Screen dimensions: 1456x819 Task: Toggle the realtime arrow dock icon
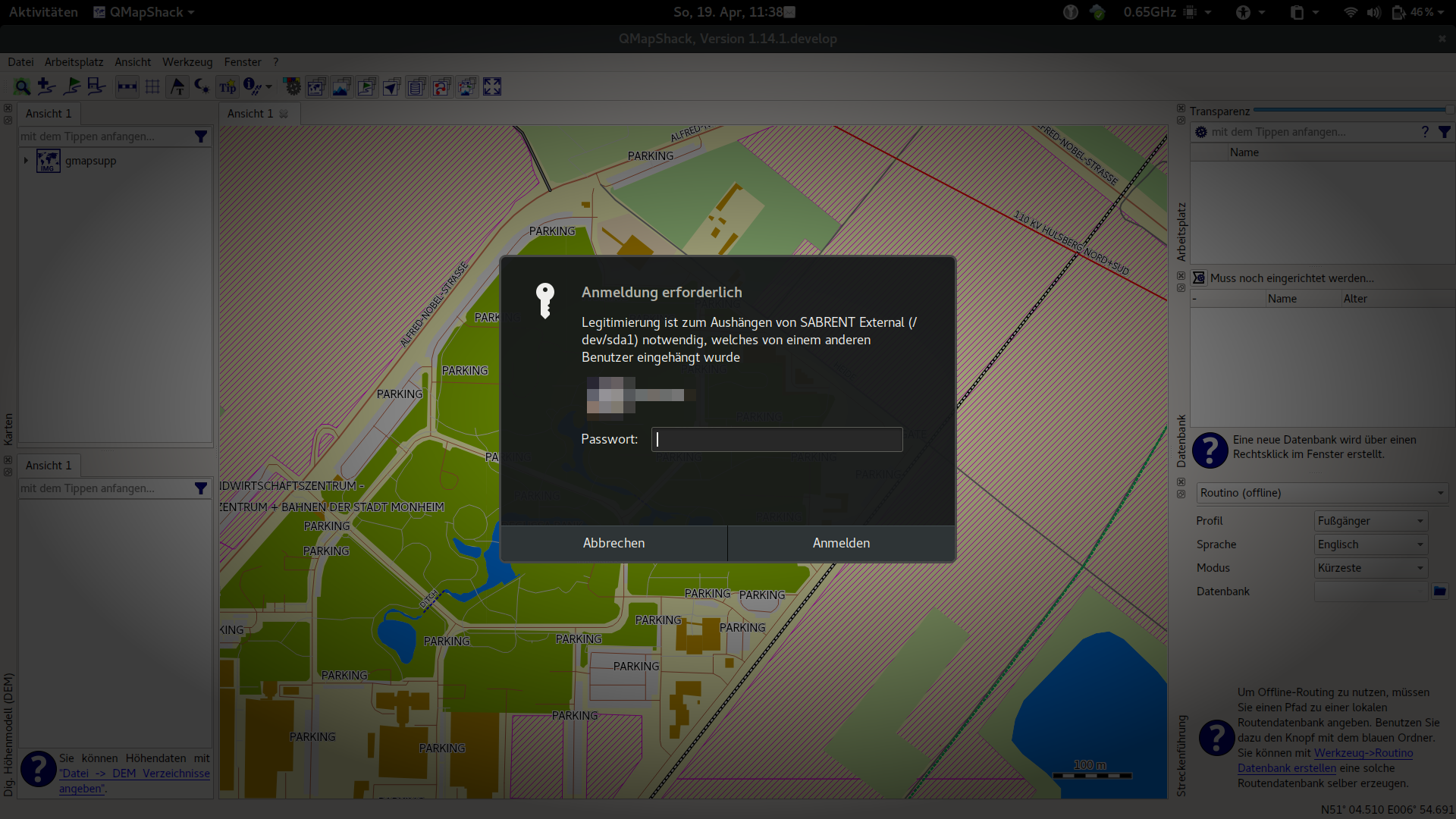[x=391, y=87]
